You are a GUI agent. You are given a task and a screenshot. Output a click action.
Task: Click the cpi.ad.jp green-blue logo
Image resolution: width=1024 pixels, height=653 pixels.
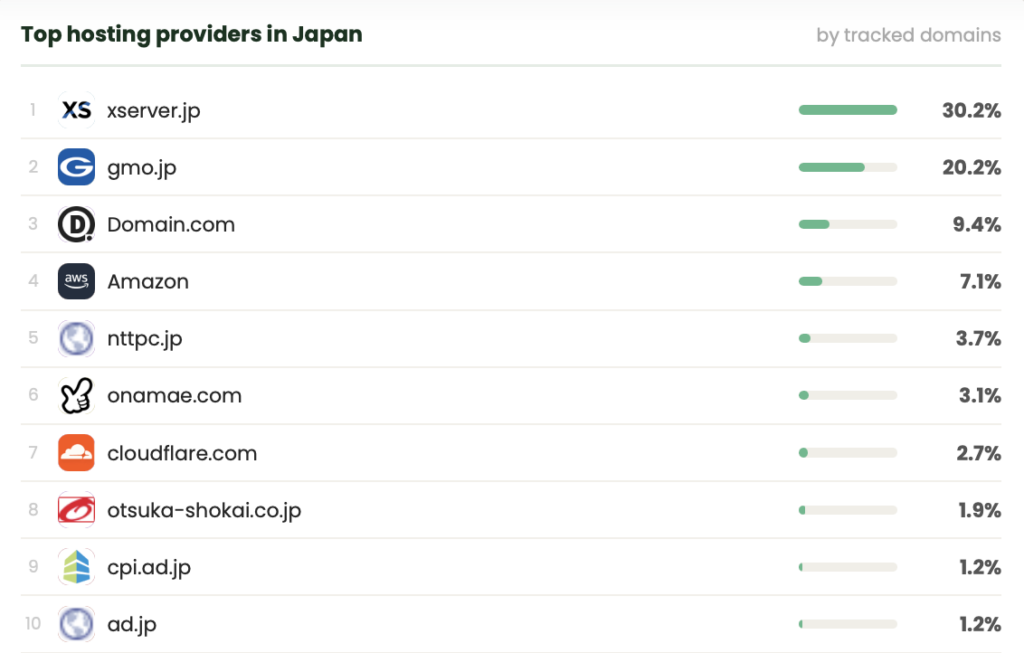[x=76, y=567]
